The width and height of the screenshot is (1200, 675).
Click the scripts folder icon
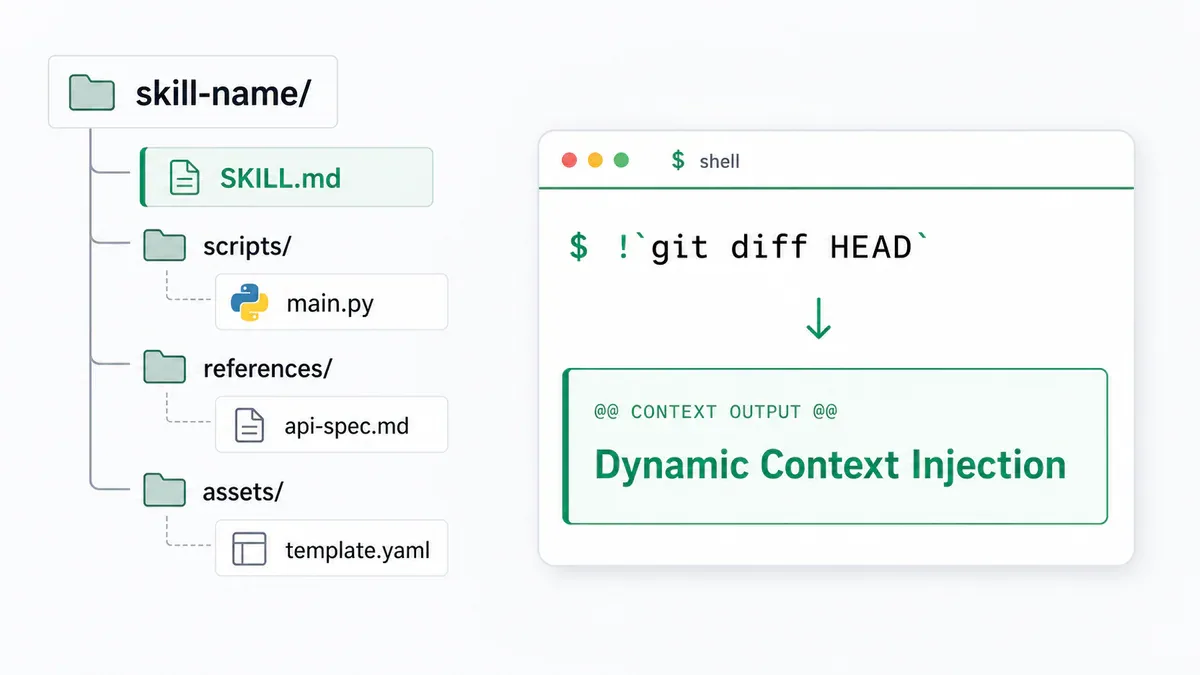tap(165, 246)
